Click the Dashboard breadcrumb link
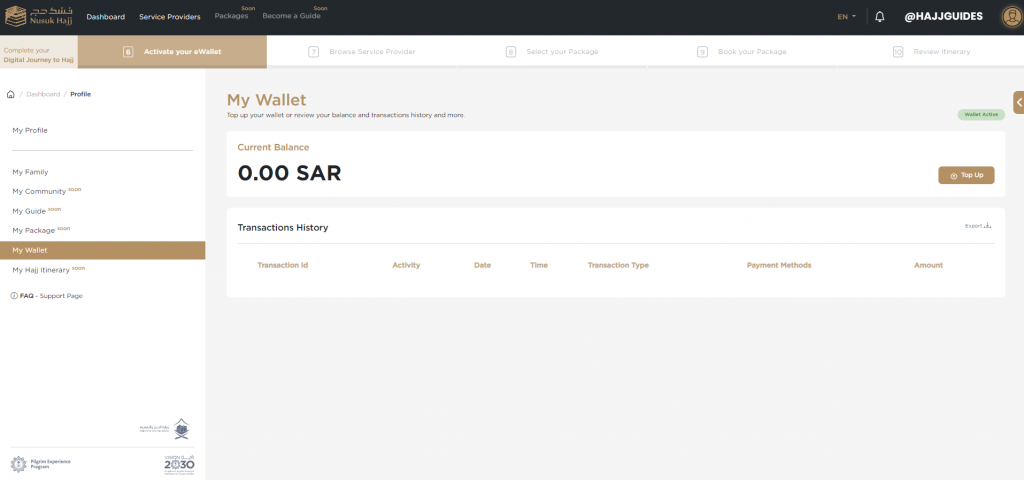1024x480 pixels. click(43, 94)
